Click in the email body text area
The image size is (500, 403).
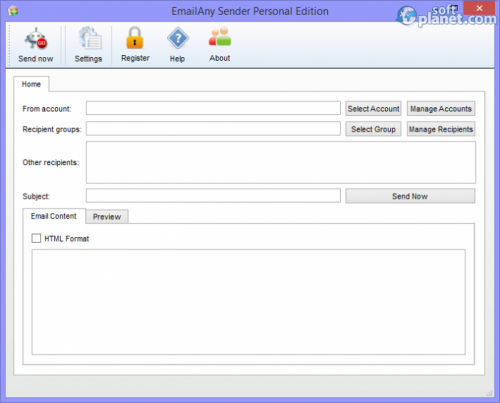click(x=249, y=302)
